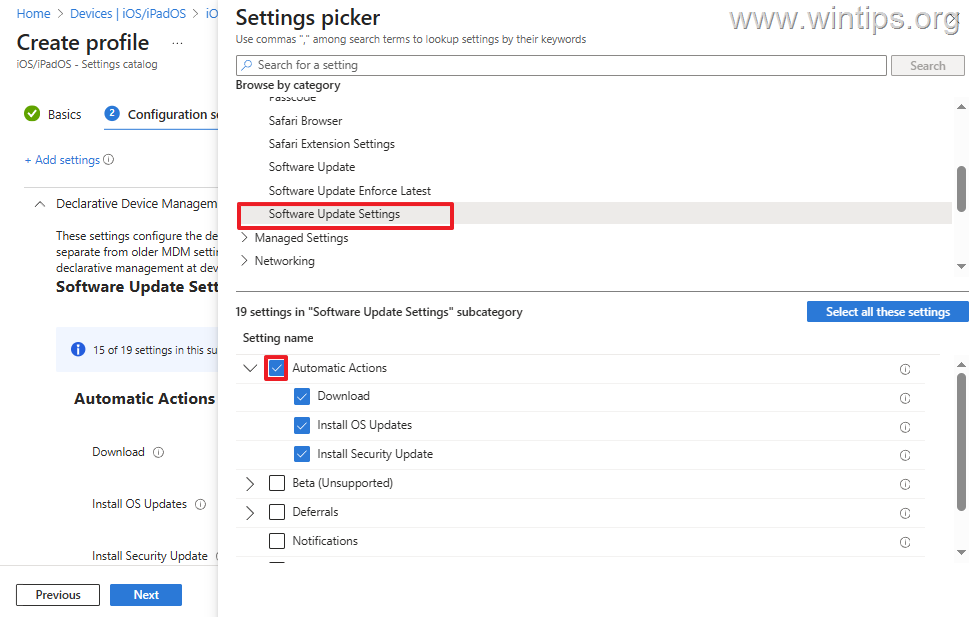Image resolution: width=975 pixels, height=617 pixels.
Task: Click info icon next to left-pane Download label
Action: pyautogui.click(x=158, y=452)
